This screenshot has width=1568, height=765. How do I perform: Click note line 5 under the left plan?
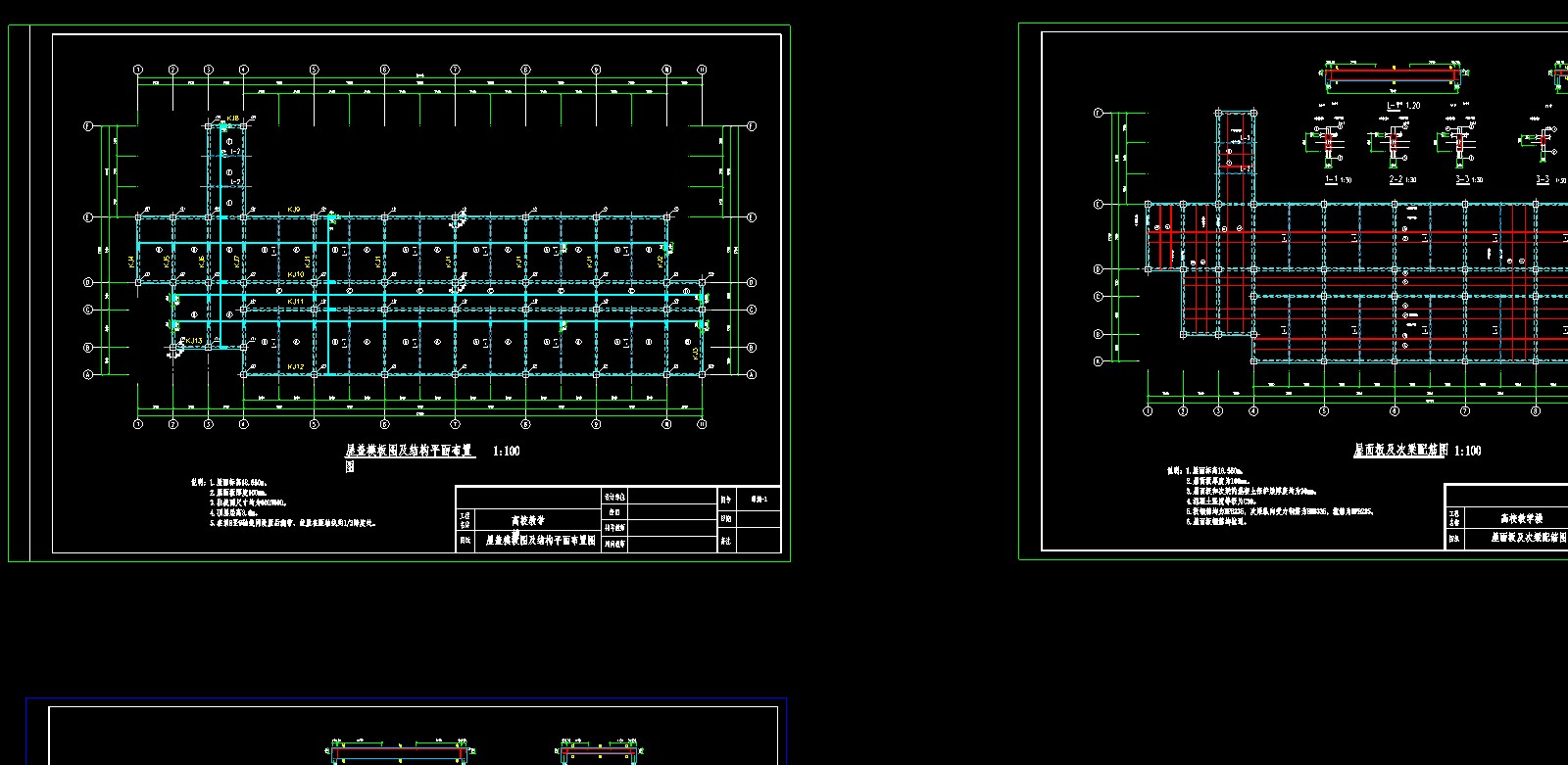(294, 524)
